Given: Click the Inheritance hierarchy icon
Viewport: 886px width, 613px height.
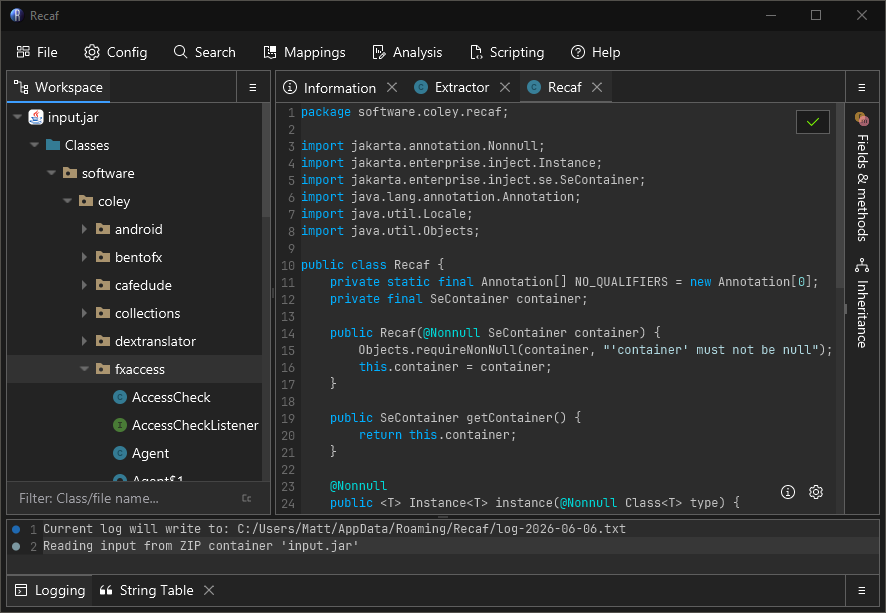Looking at the screenshot, I should [x=862, y=265].
